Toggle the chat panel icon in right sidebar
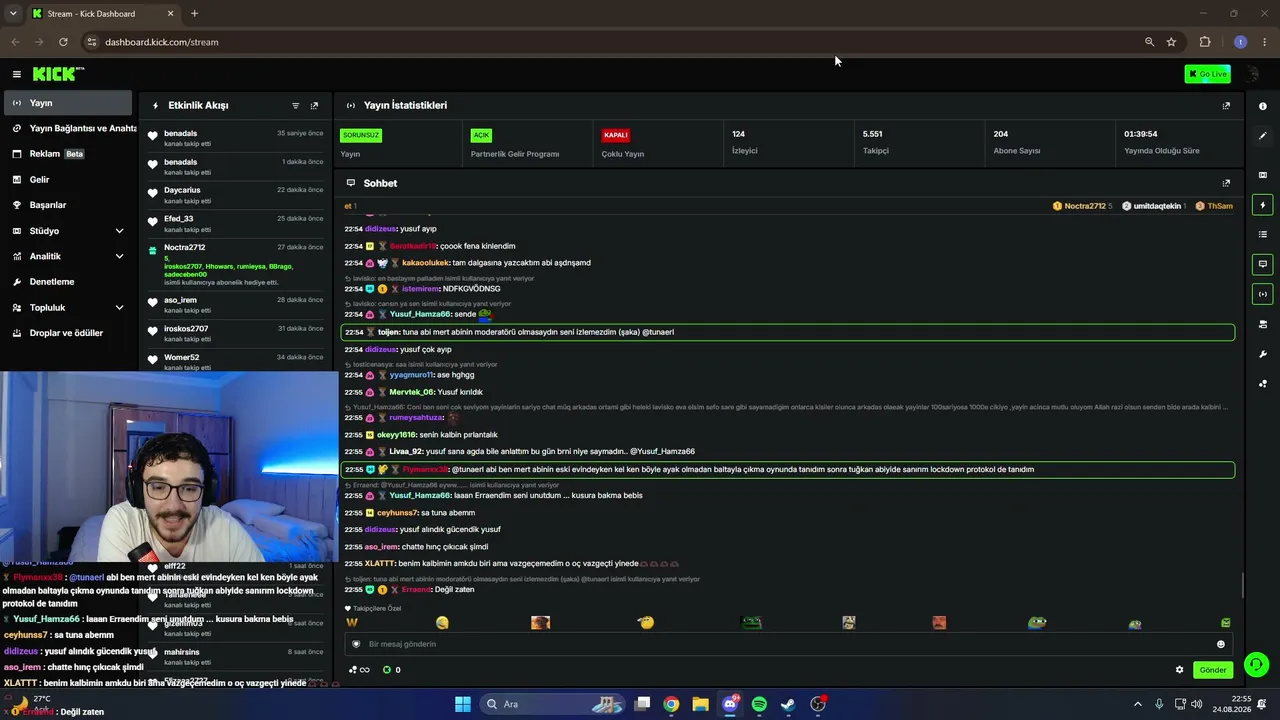The height and width of the screenshot is (720, 1280). click(1262, 264)
